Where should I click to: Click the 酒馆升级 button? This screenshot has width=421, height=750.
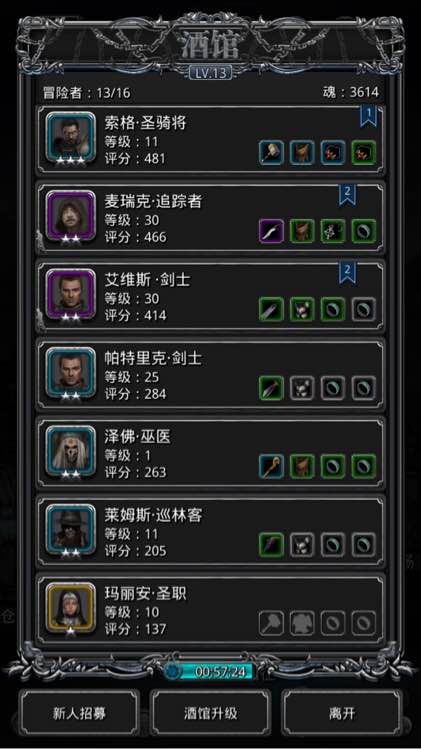tap(210, 713)
